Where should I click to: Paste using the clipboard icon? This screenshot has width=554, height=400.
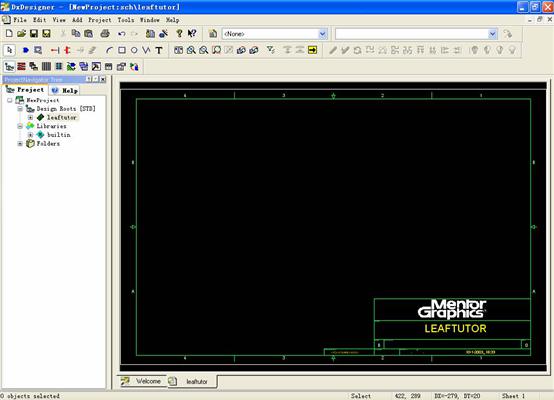tap(88, 34)
